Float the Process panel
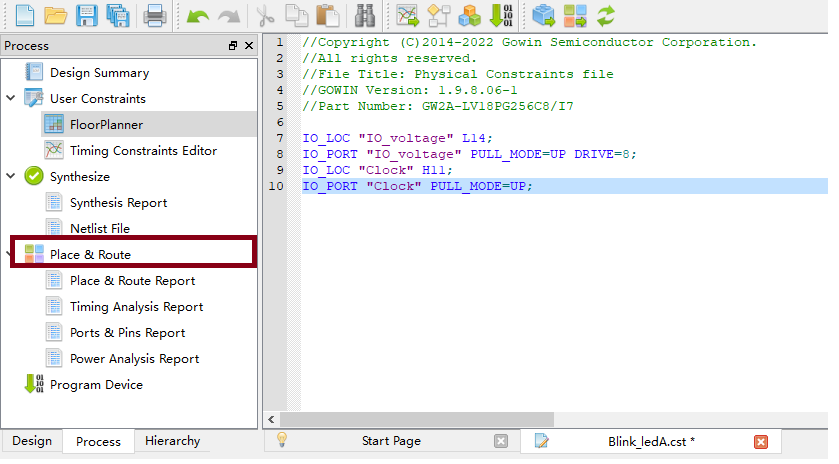This screenshot has height=464, width=839. click(233, 45)
